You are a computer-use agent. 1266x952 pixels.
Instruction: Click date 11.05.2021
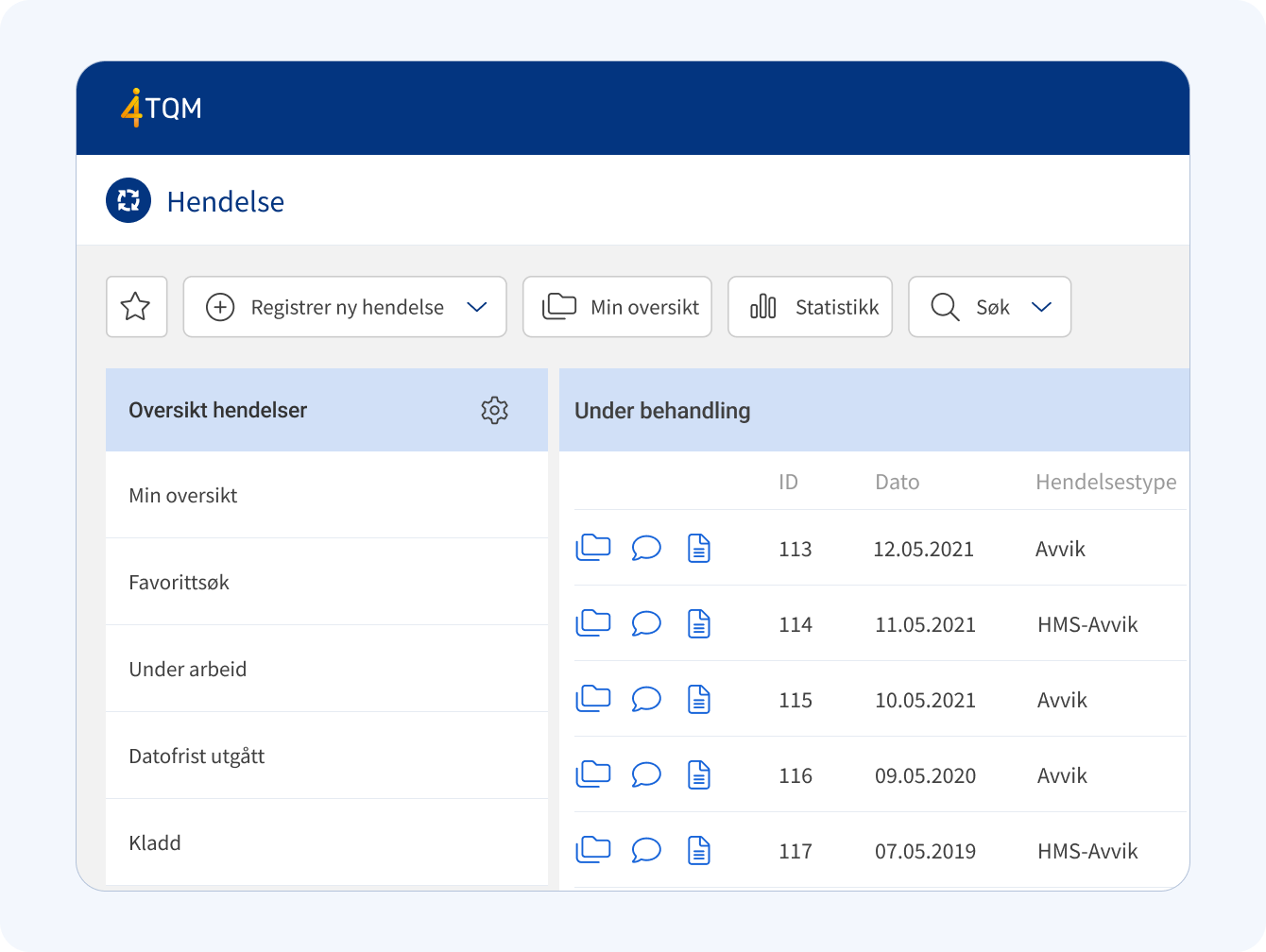pyautogui.click(x=925, y=624)
